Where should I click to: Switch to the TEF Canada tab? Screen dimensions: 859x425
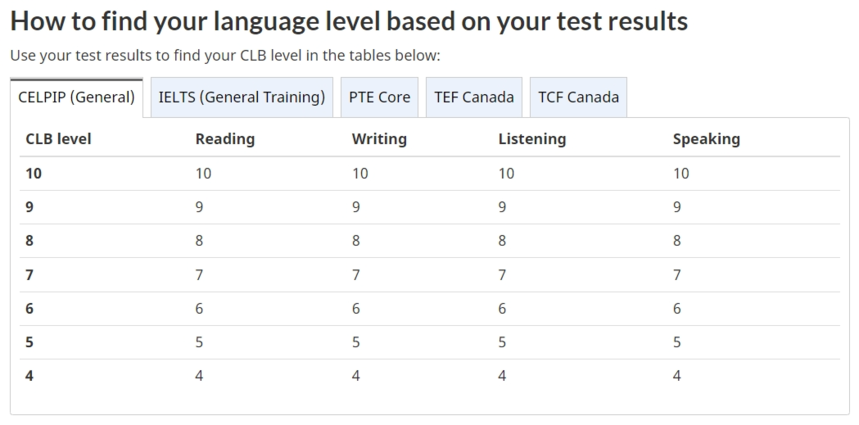[x=474, y=98]
